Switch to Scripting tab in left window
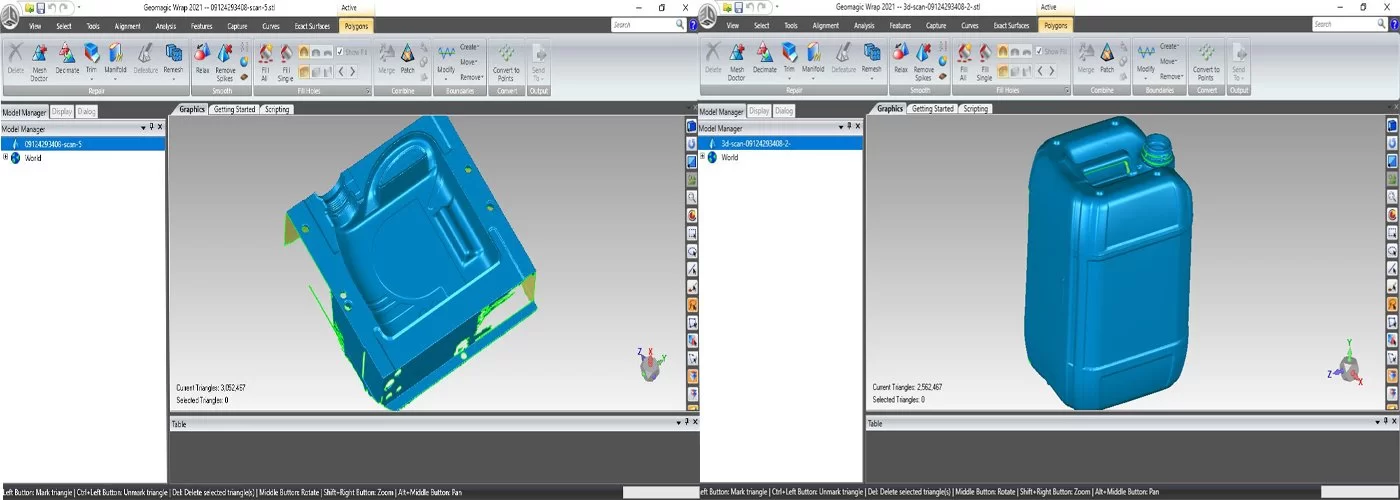This screenshot has height=500, width=1400. point(277,109)
